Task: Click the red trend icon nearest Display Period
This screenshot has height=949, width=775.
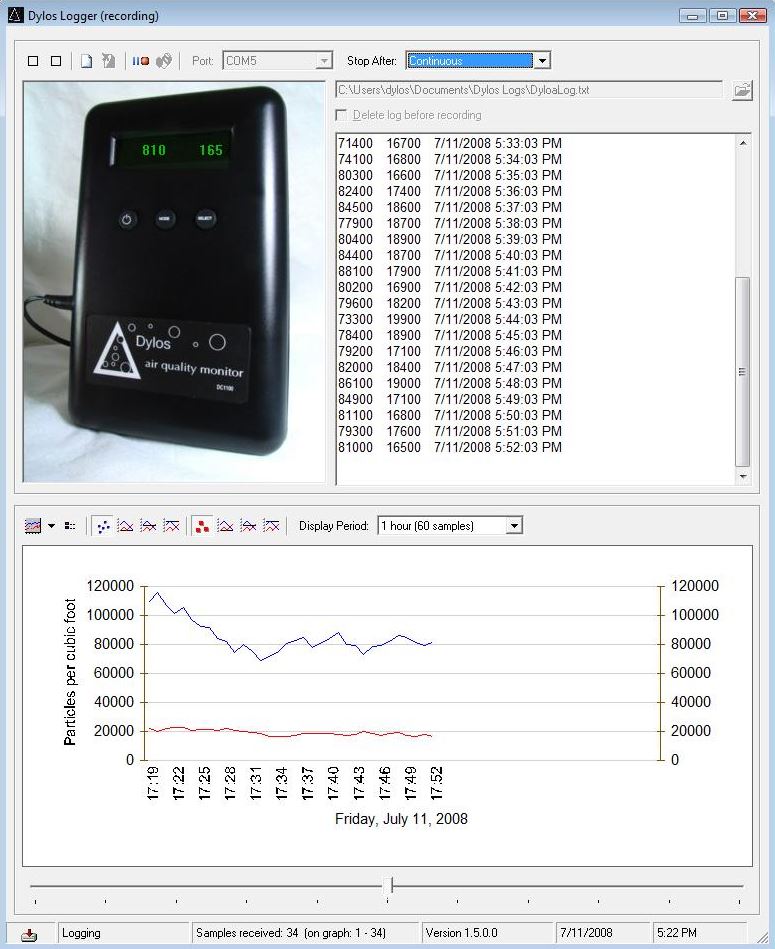Action: click(x=272, y=525)
